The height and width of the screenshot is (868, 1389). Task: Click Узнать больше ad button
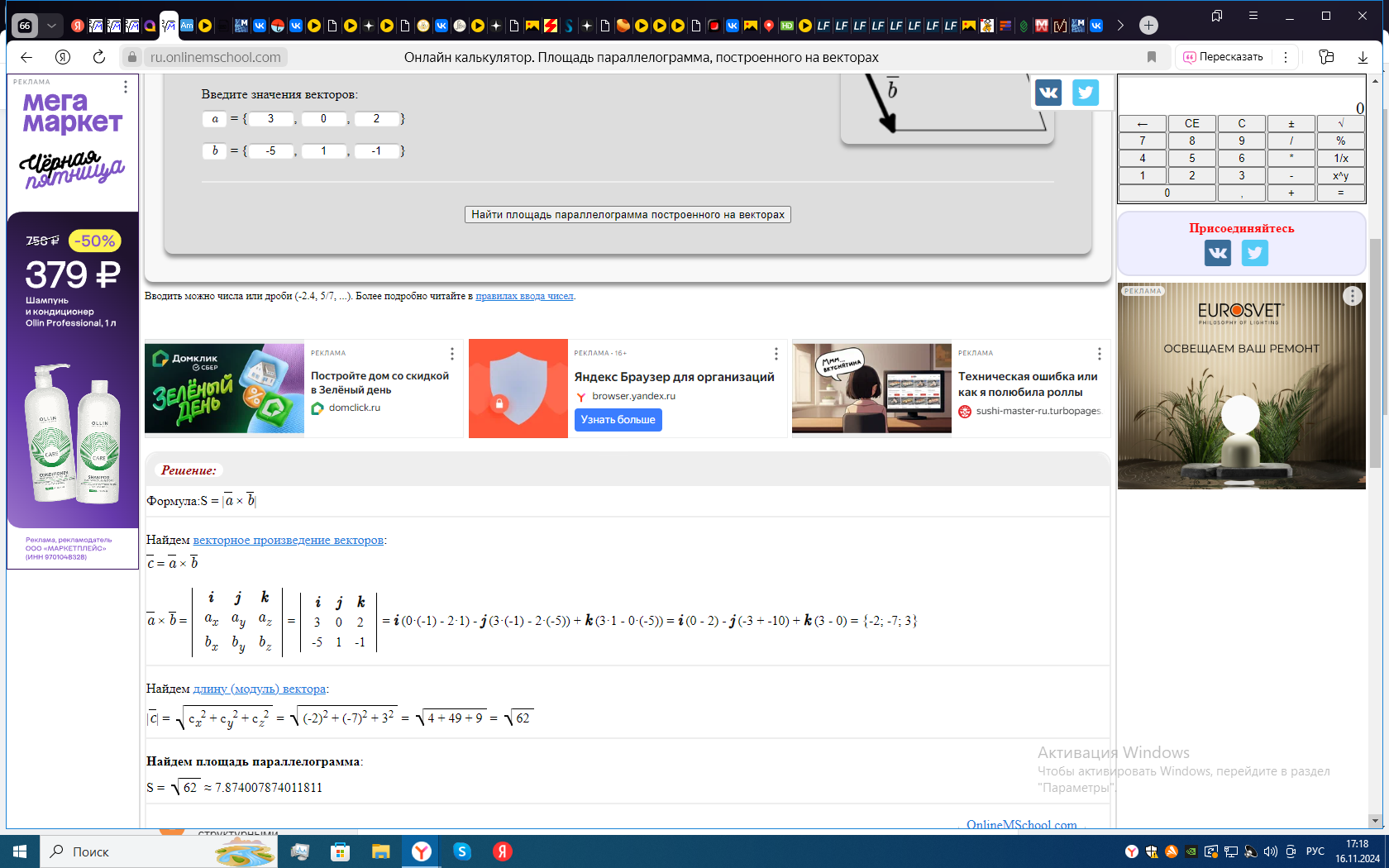point(618,420)
